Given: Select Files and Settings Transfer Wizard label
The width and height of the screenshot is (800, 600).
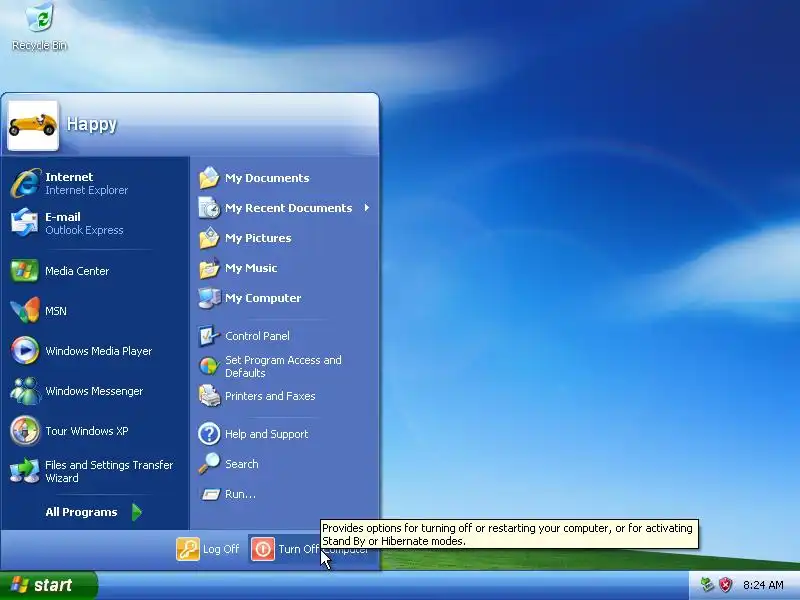Looking at the screenshot, I should click(109, 471).
